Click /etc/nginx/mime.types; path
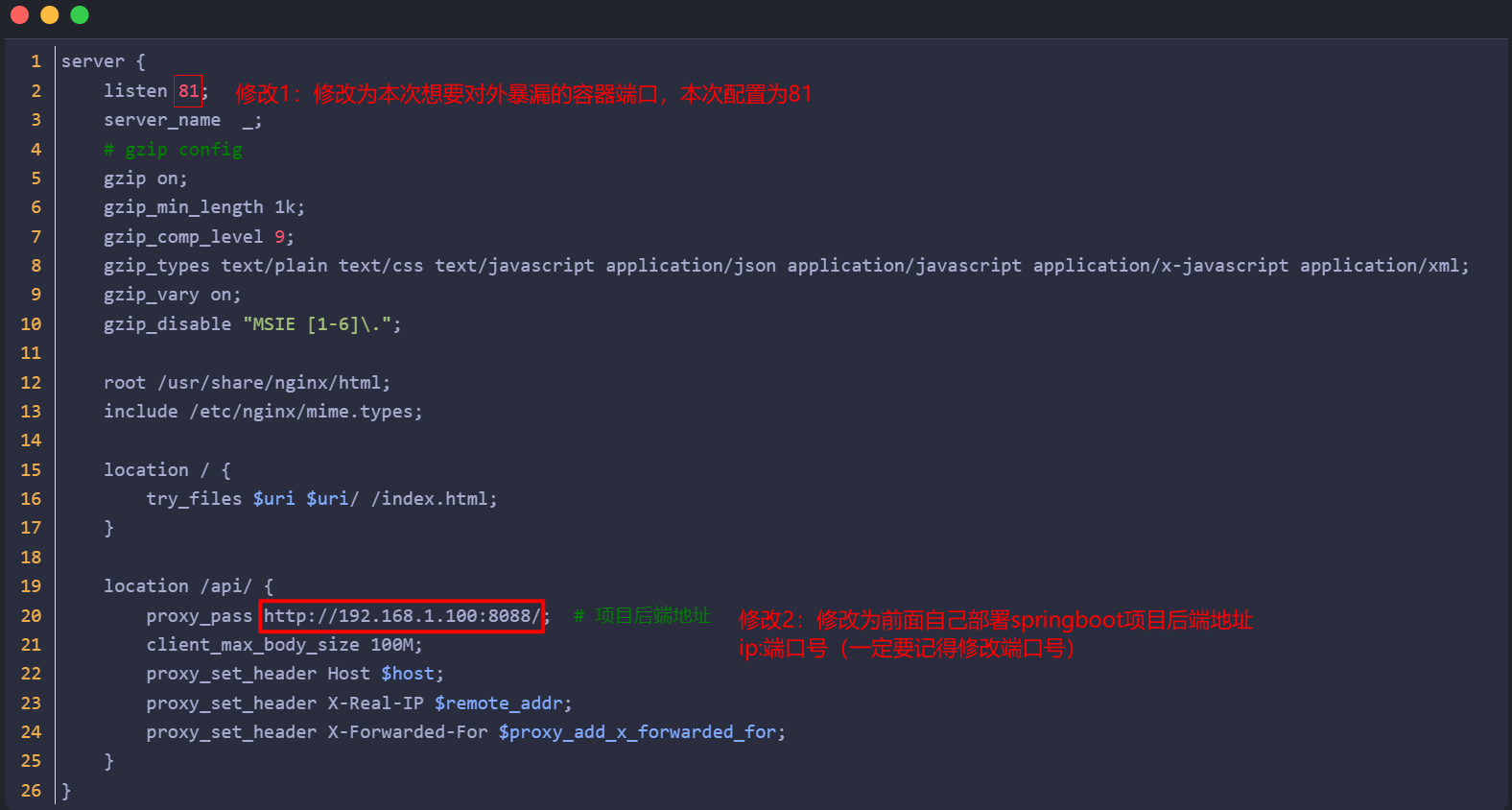1512x810 pixels. pyautogui.click(x=306, y=412)
